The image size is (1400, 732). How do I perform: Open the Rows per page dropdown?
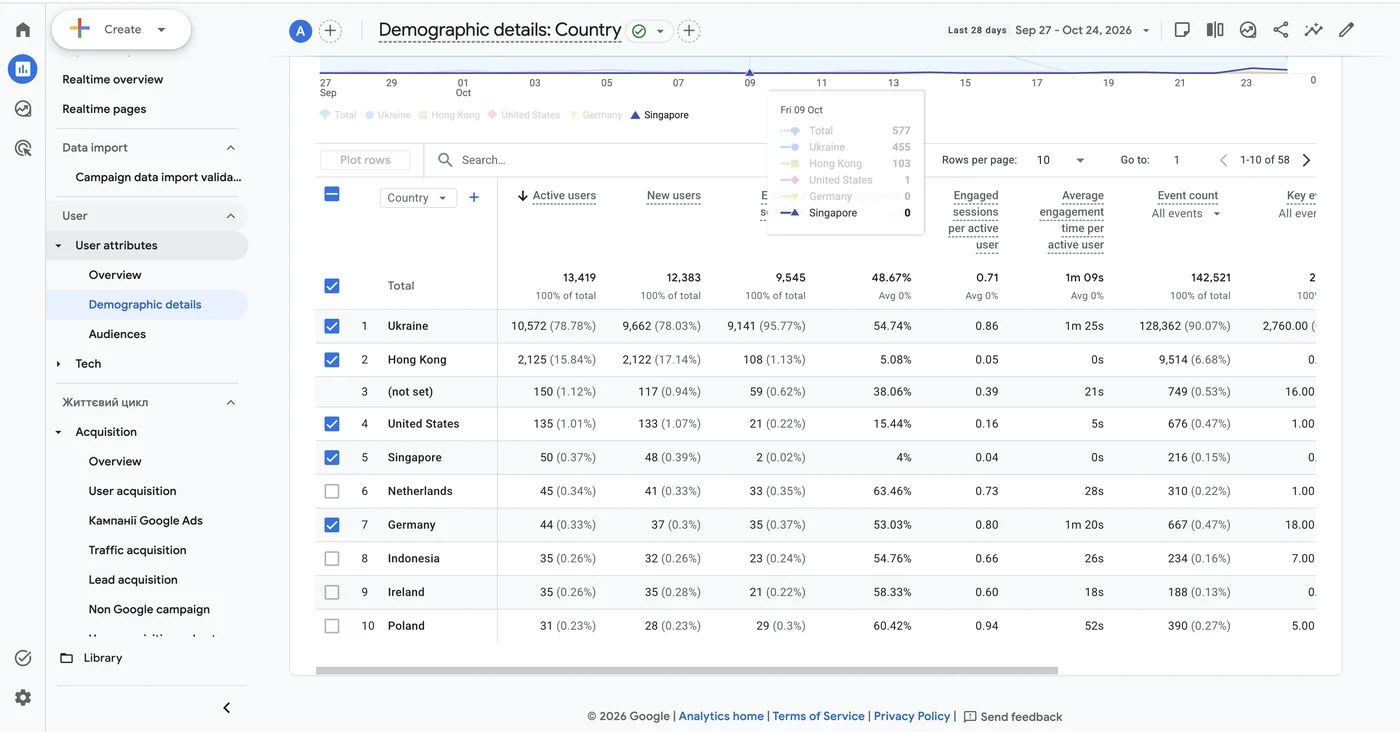click(x=1061, y=160)
